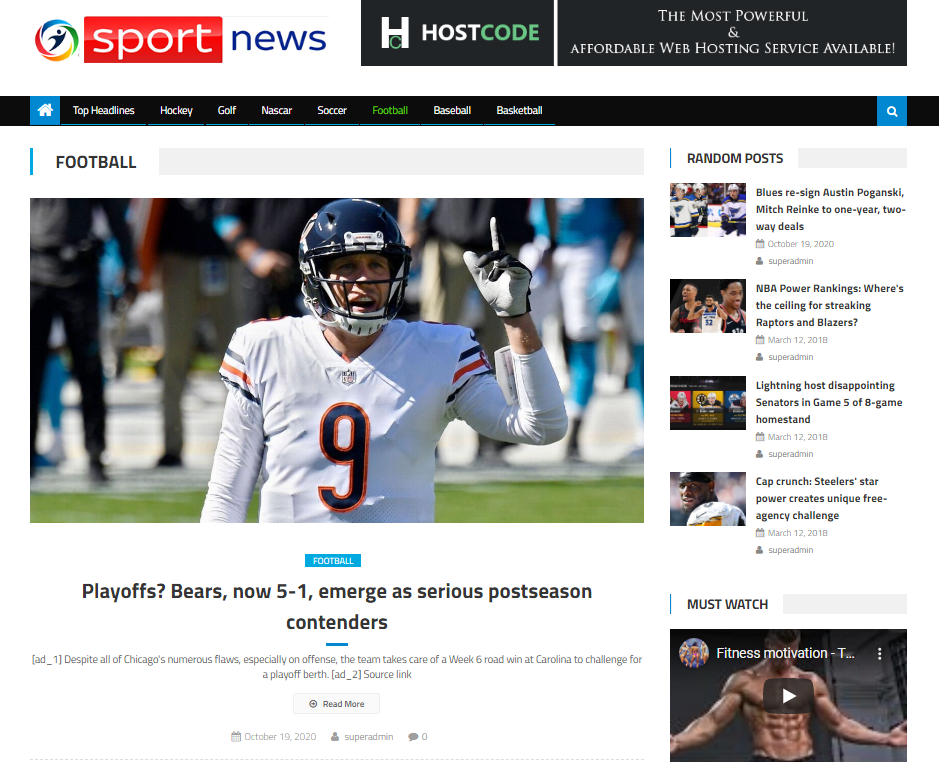The height and width of the screenshot is (770, 939).
Task: Click the home icon in navigation bar
Action: [x=45, y=111]
